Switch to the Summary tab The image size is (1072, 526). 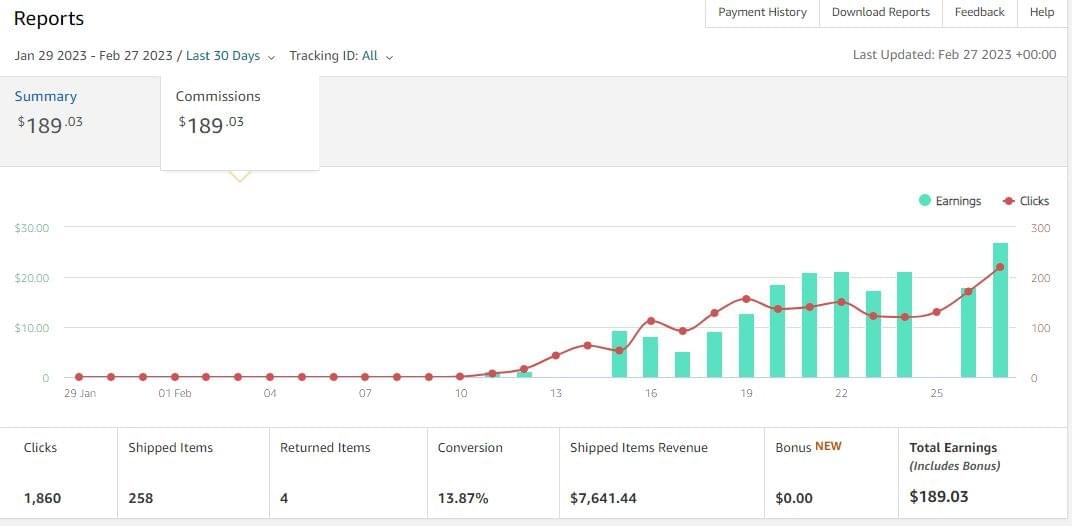(46, 96)
